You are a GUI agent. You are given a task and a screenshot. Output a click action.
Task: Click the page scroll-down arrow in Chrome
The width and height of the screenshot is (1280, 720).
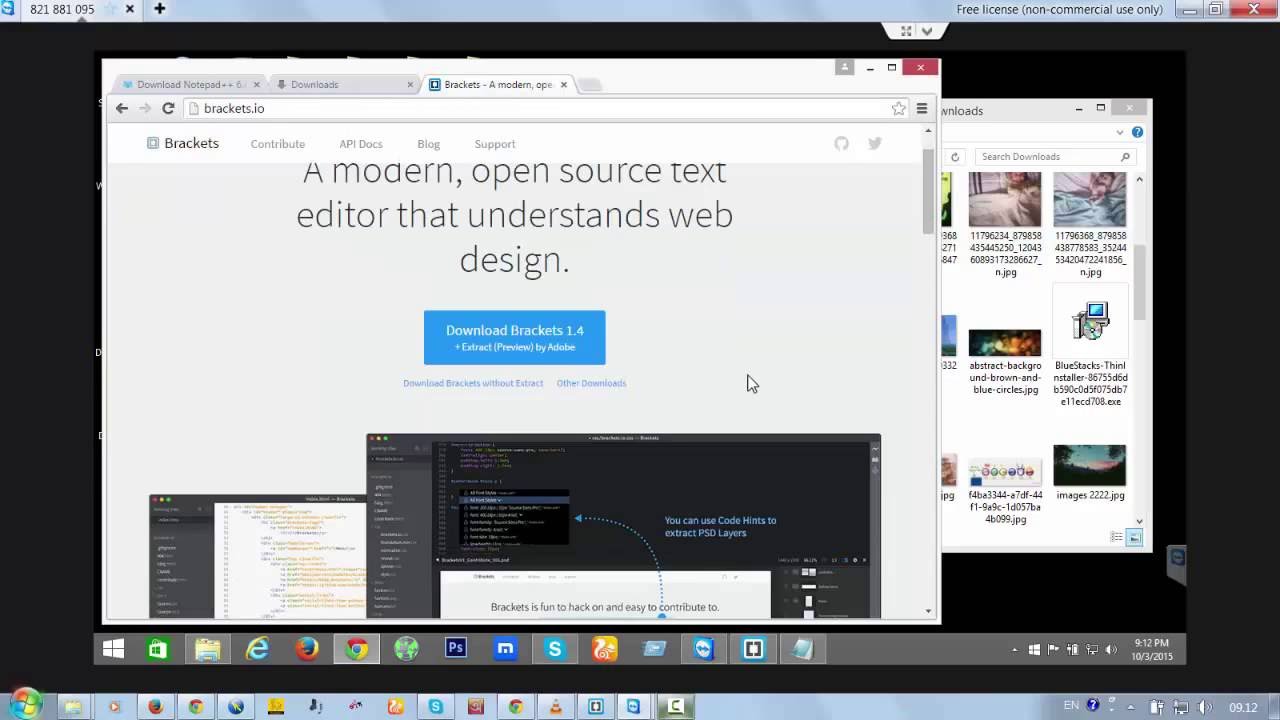tap(928, 610)
